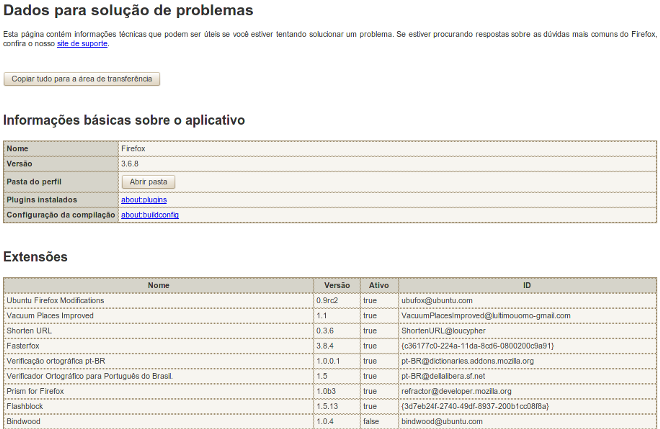Click ID '{c36177c0-224a-11da-8cd6-0800200c9a91}'
660x429 pixels.
pyautogui.click(x=478, y=346)
